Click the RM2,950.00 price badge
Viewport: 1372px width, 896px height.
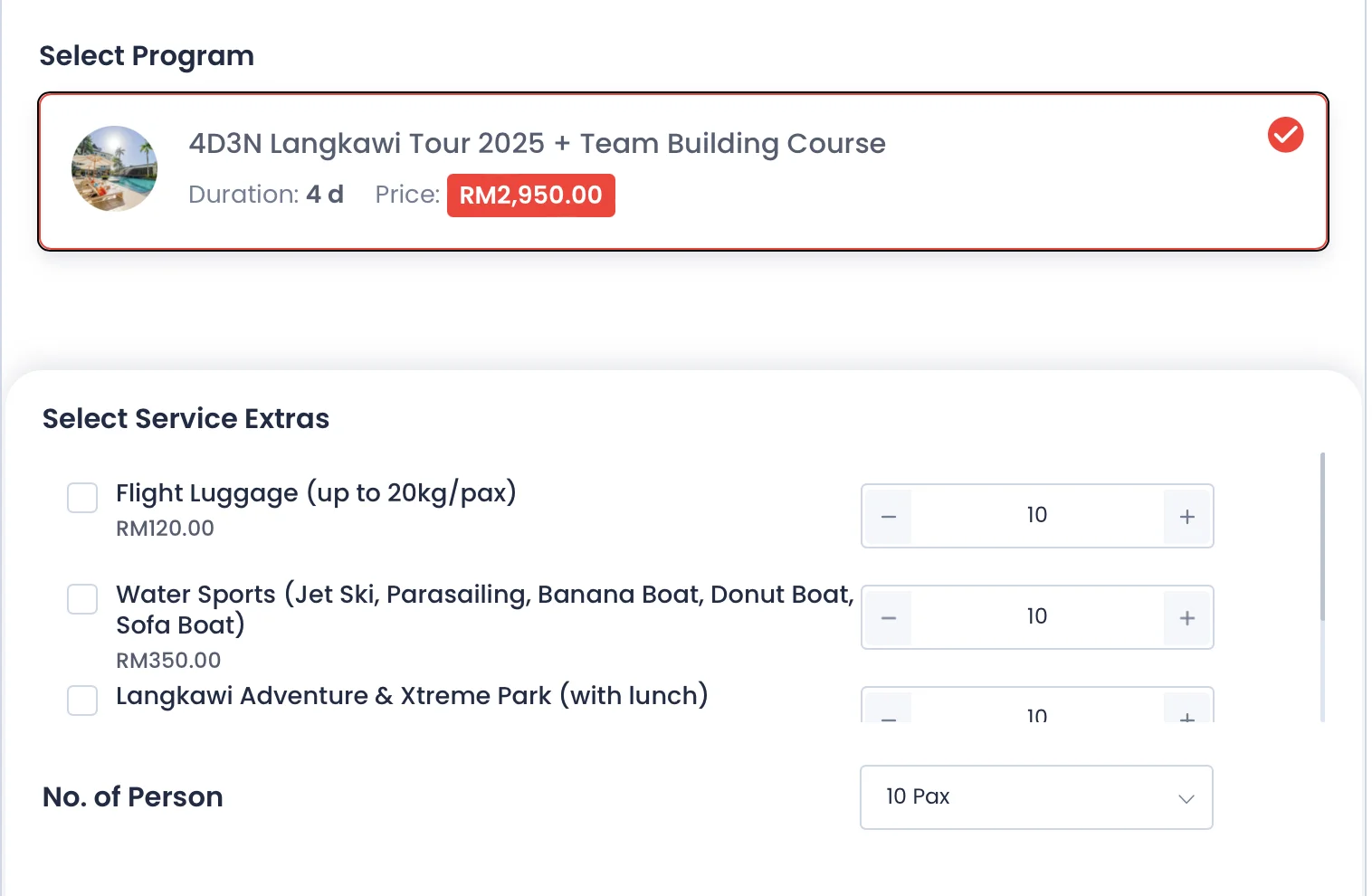point(531,195)
